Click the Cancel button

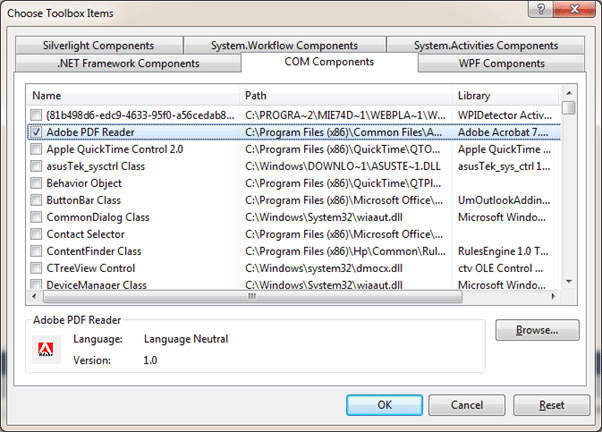point(467,405)
